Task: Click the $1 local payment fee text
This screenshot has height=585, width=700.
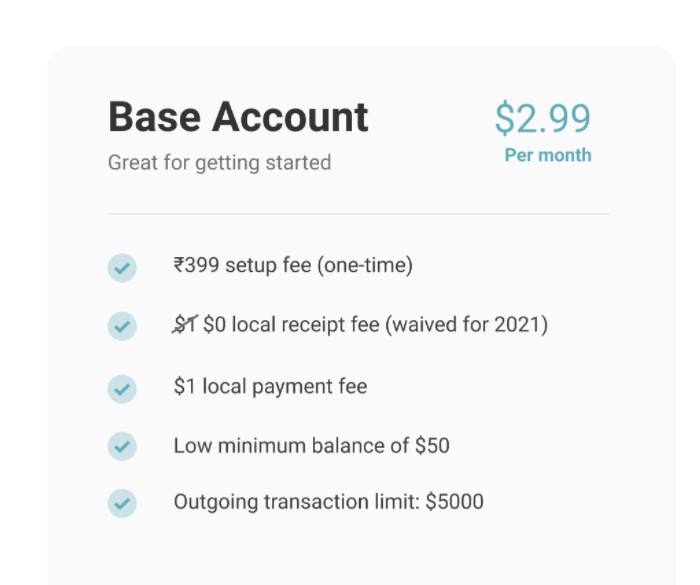Action: (271, 386)
